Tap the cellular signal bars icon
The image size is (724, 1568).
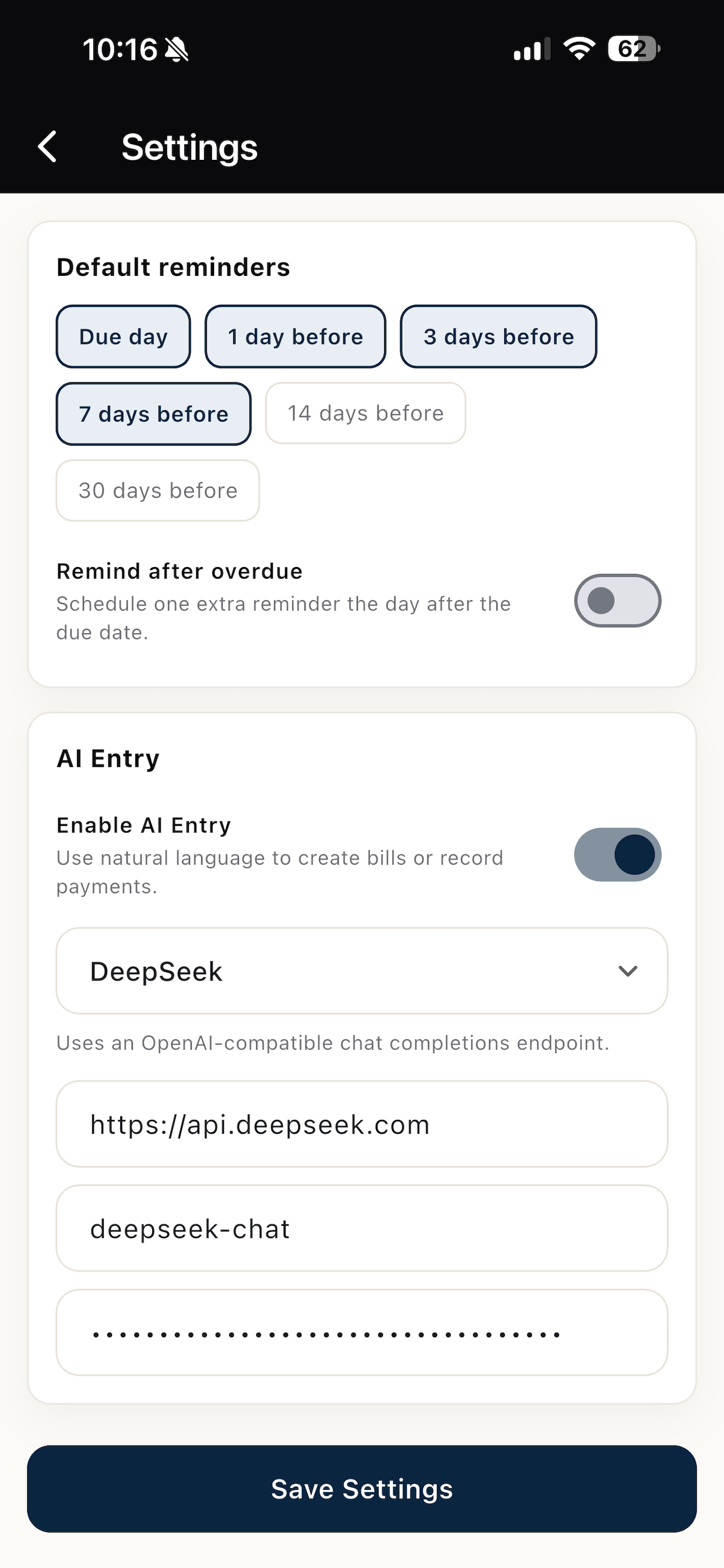(532, 50)
